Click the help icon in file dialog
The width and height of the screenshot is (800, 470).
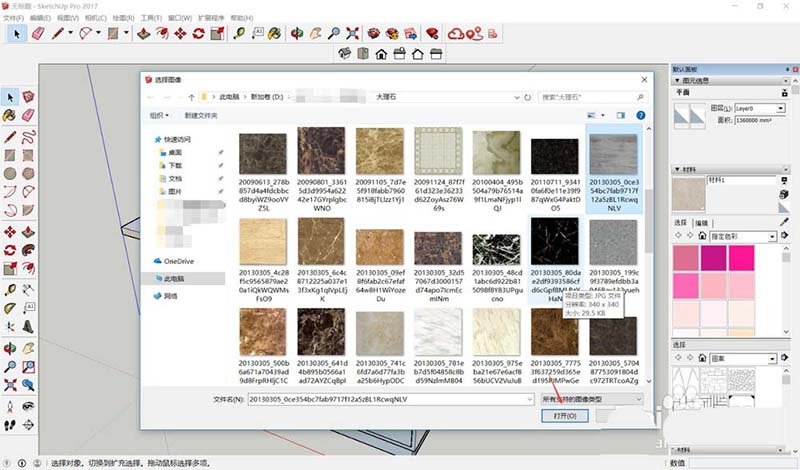641,116
